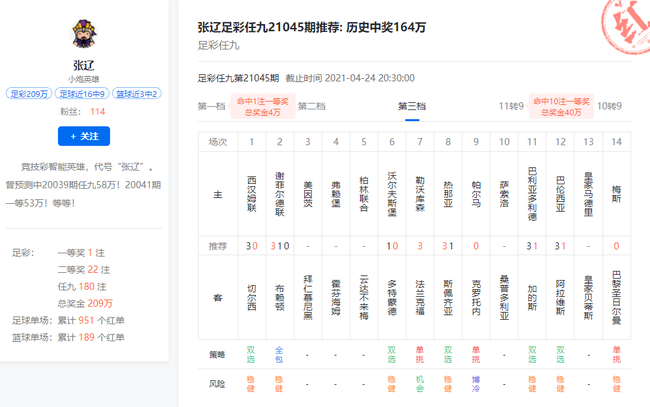Viewport: 650px width, 407px height.
Task: Click away team 克罗托内 in match 9
Action: [x=476, y=298]
